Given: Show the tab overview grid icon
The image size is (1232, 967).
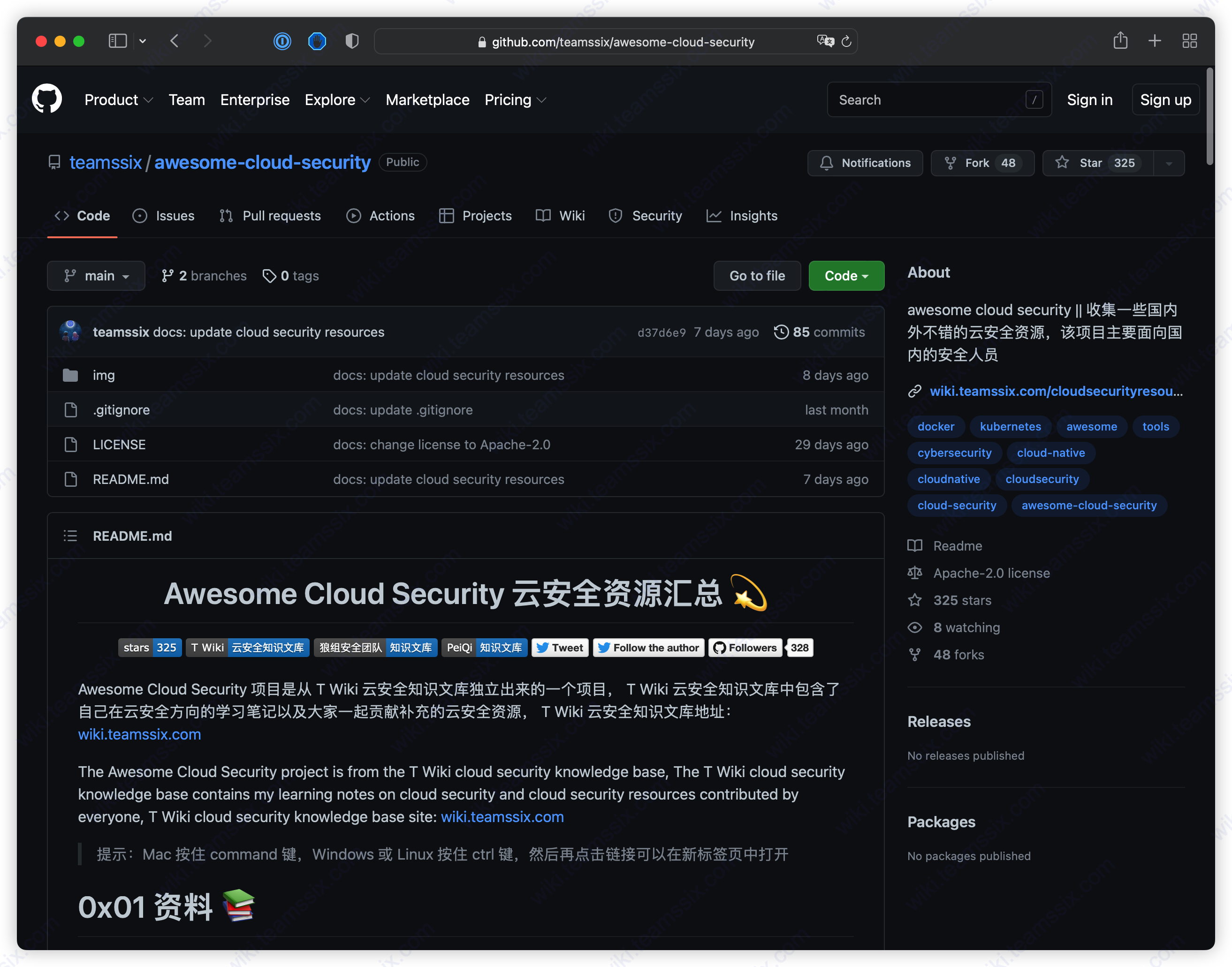Looking at the screenshot, I should click(1189, 41).
